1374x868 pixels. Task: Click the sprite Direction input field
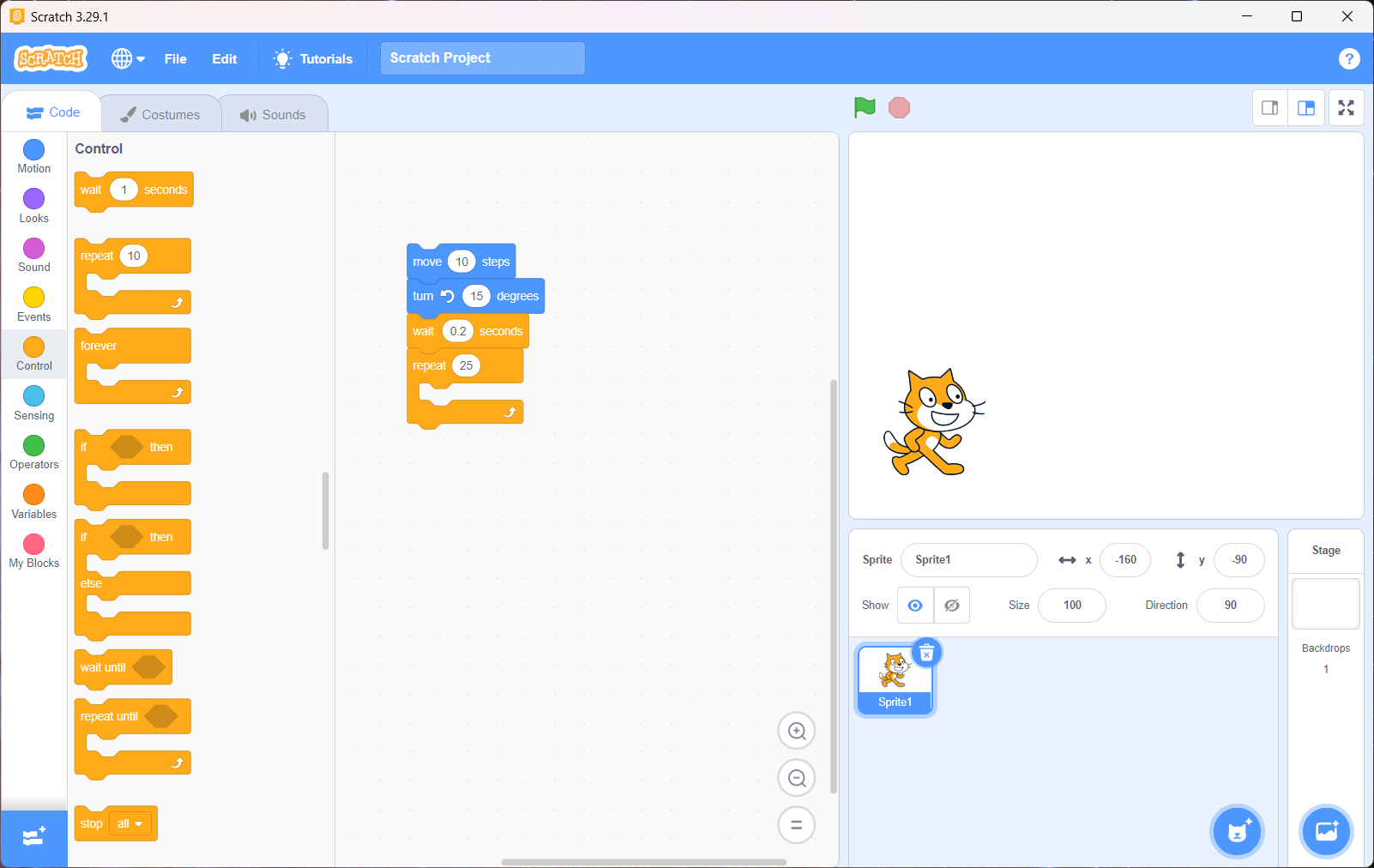(x=1230, y=606)
